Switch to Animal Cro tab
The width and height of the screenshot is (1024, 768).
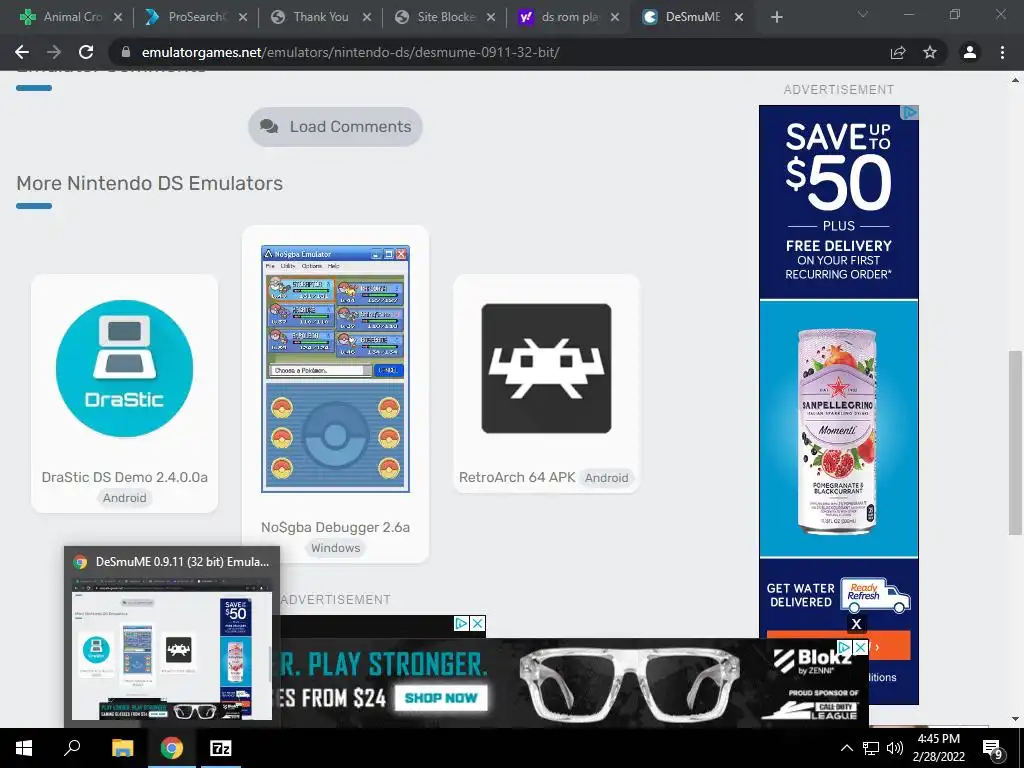click(72, 17)
